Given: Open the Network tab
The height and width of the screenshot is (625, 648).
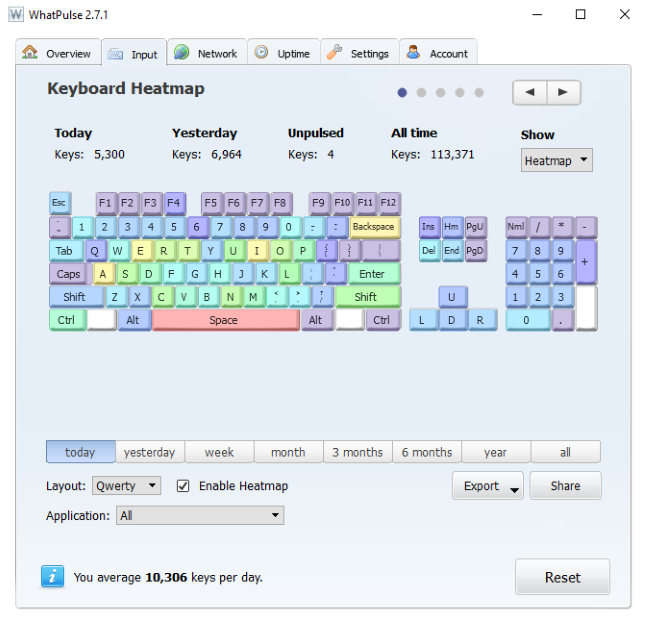Looking at the screenshot, I should (x=207, y=53).
